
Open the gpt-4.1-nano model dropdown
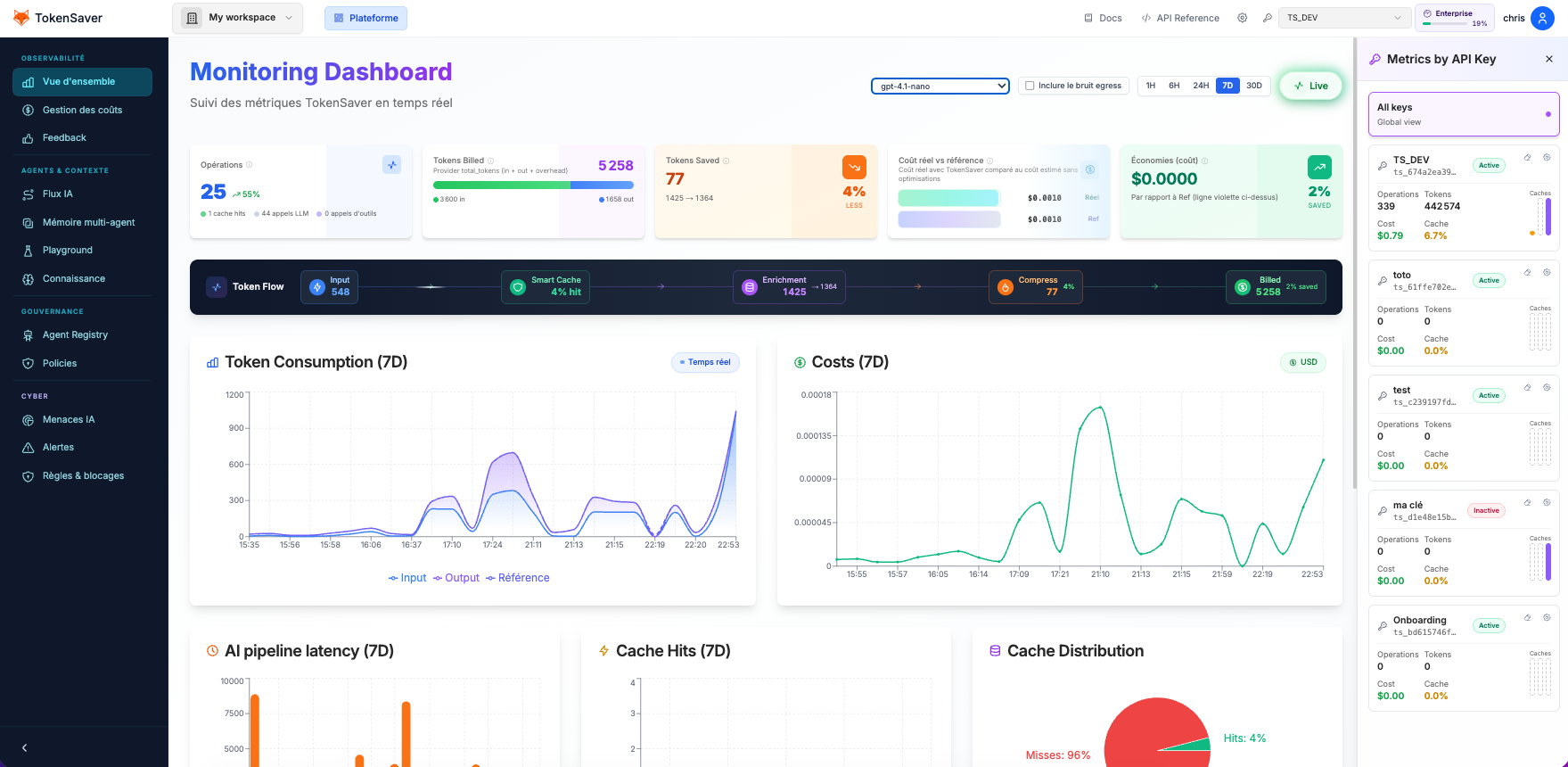coord(940,86)
